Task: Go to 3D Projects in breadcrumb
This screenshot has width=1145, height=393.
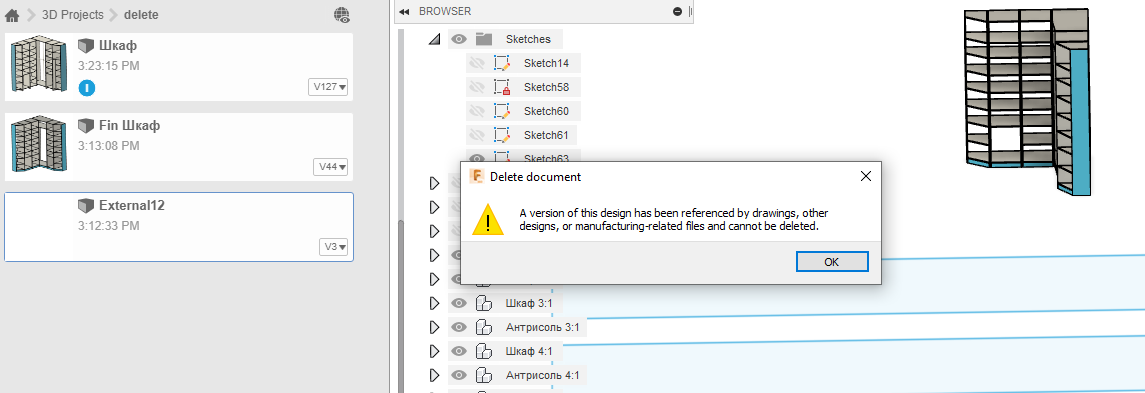Action: click(x=72, y=15)
